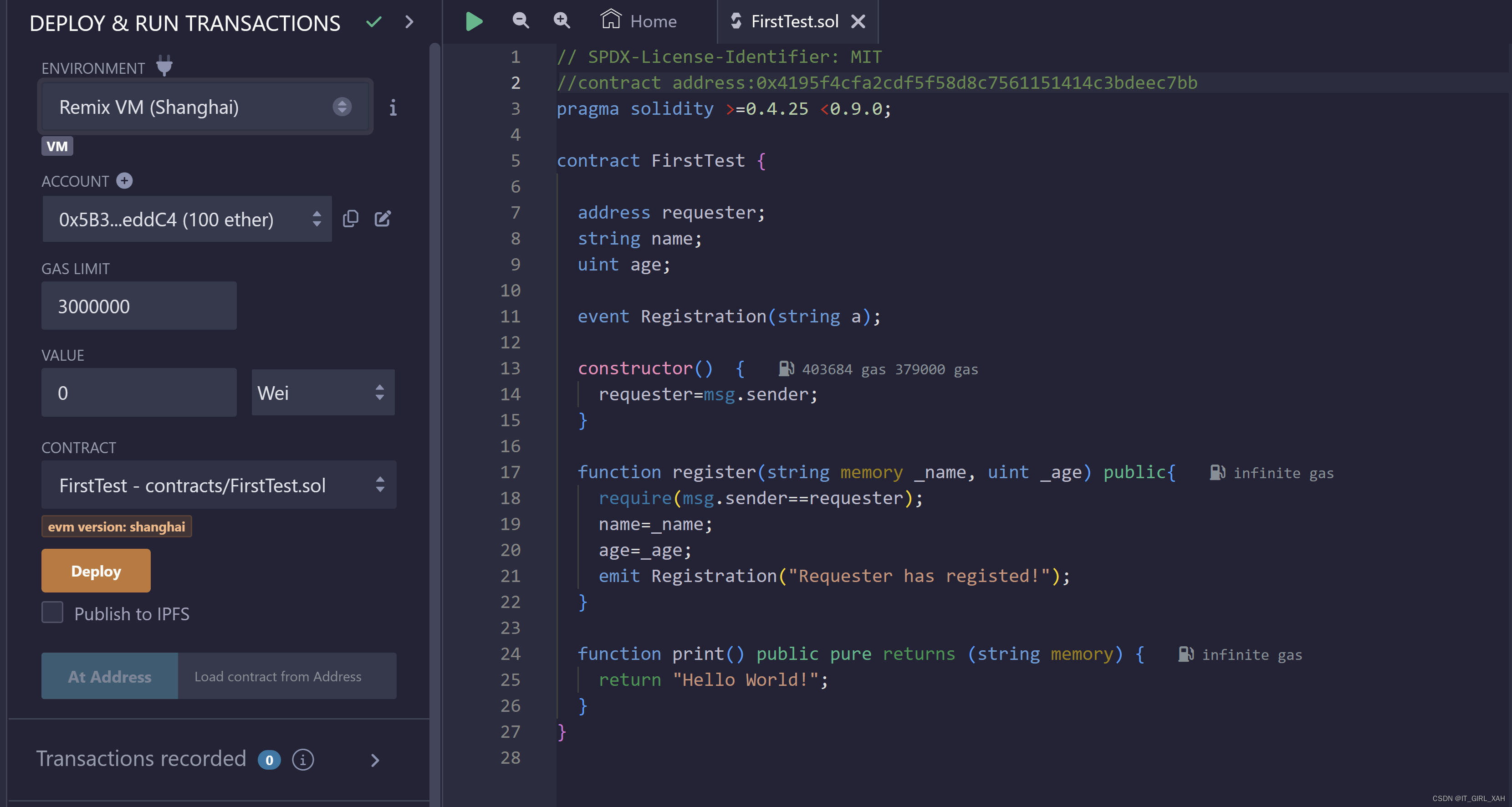Click register function gas pump icon
The width and height of the screenshot is (1512, 807).
(1218, 472)
